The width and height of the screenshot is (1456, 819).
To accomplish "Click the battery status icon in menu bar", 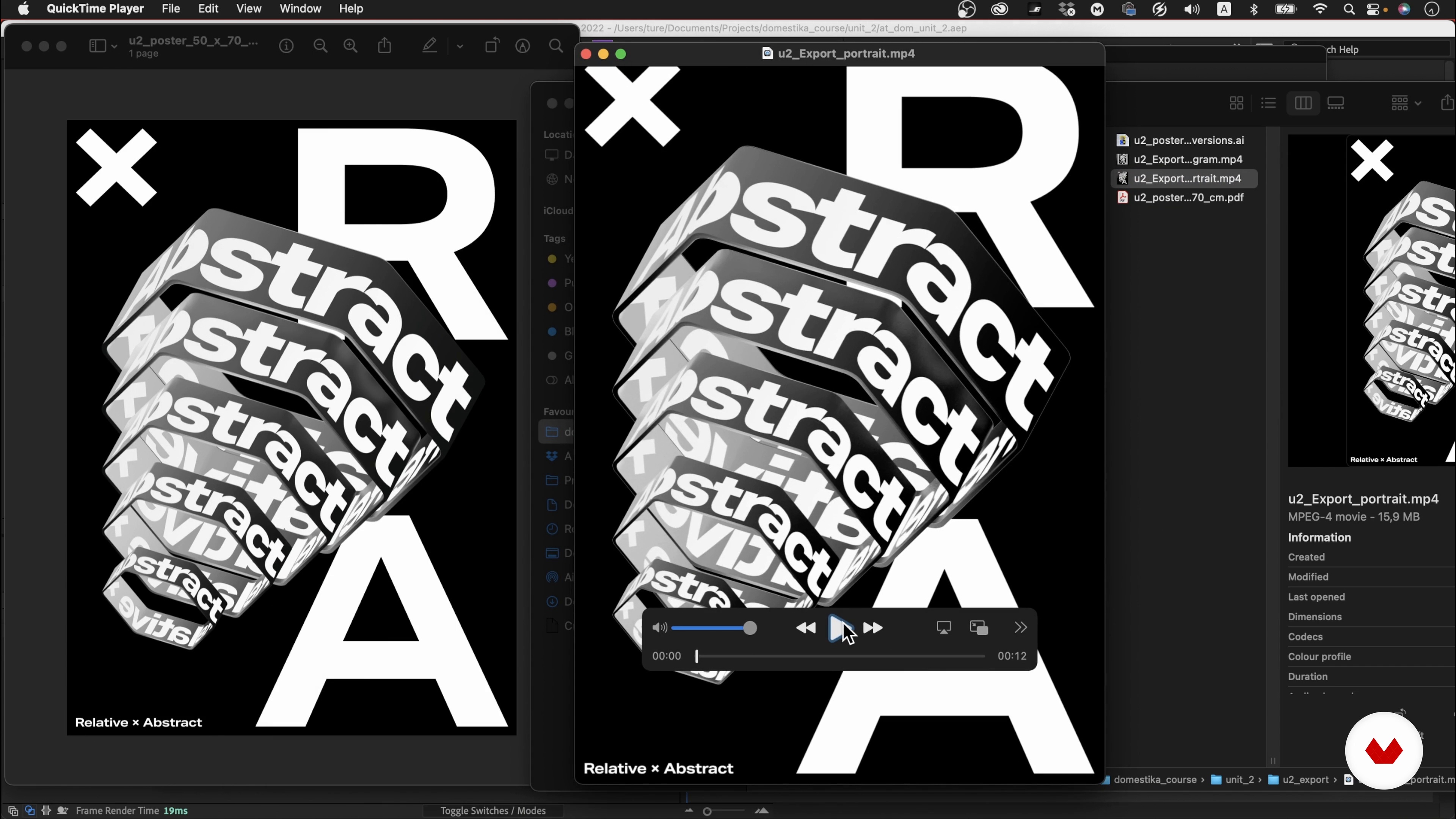I will 1287,9.
